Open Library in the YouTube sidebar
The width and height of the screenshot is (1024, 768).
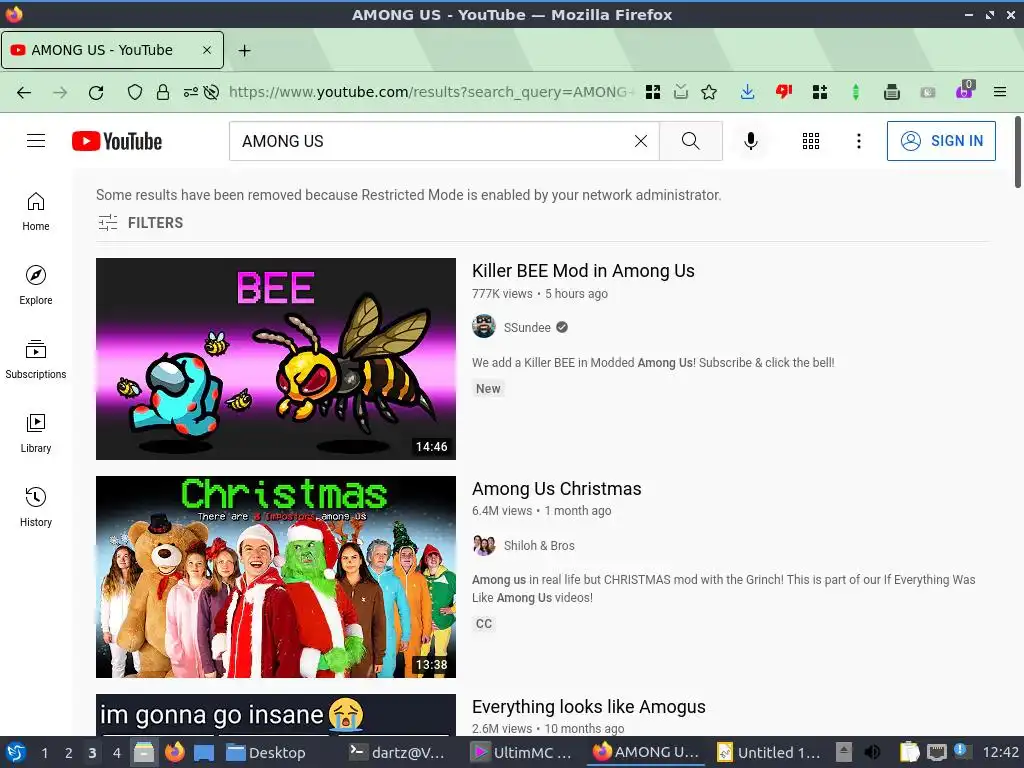(x=36, y=434)
